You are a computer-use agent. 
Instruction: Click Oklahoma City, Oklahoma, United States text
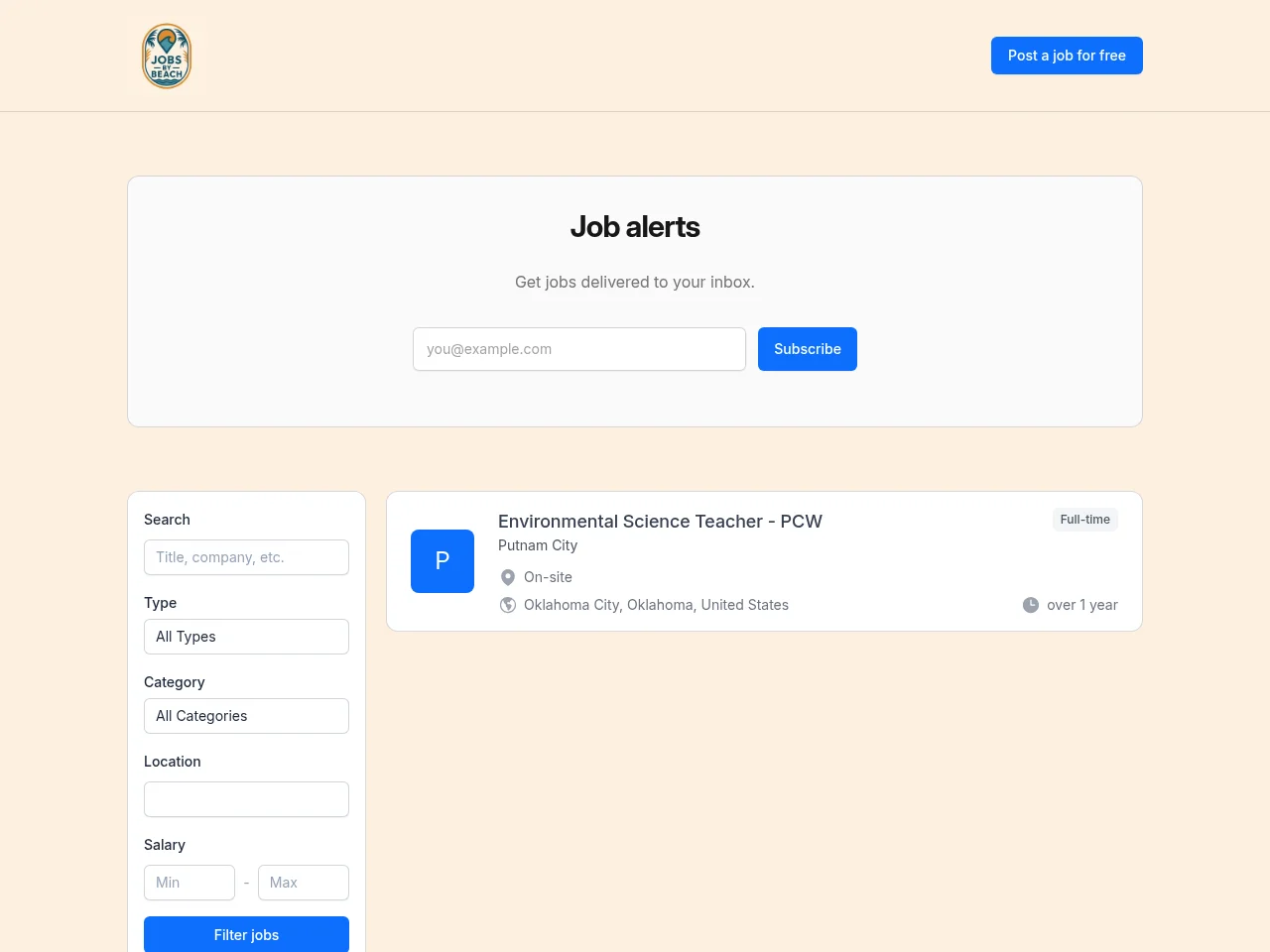point(656,605)
